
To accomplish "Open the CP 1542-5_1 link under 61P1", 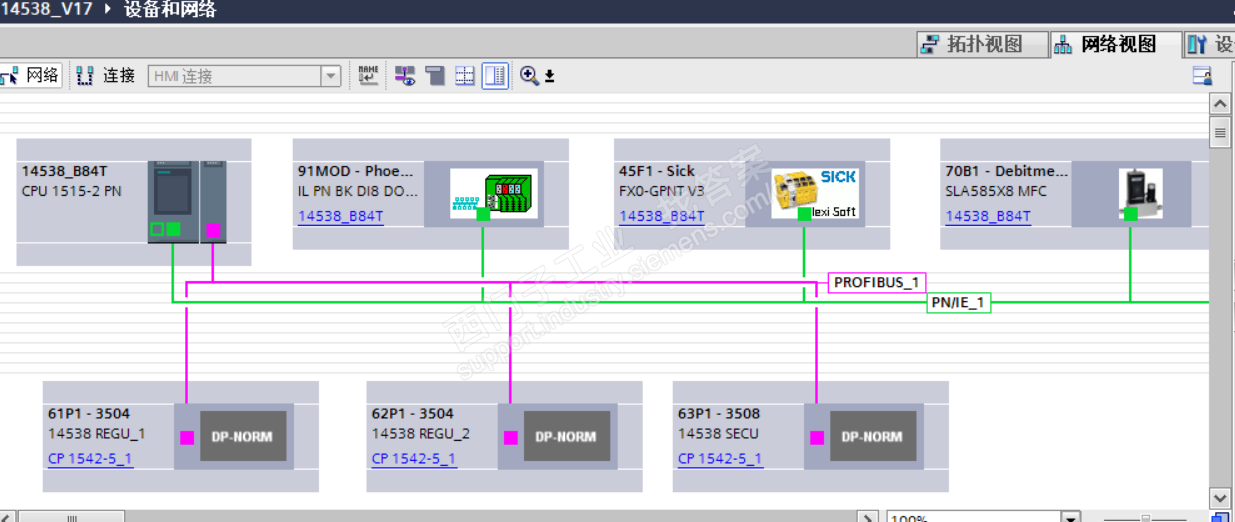I will point(90,459).
